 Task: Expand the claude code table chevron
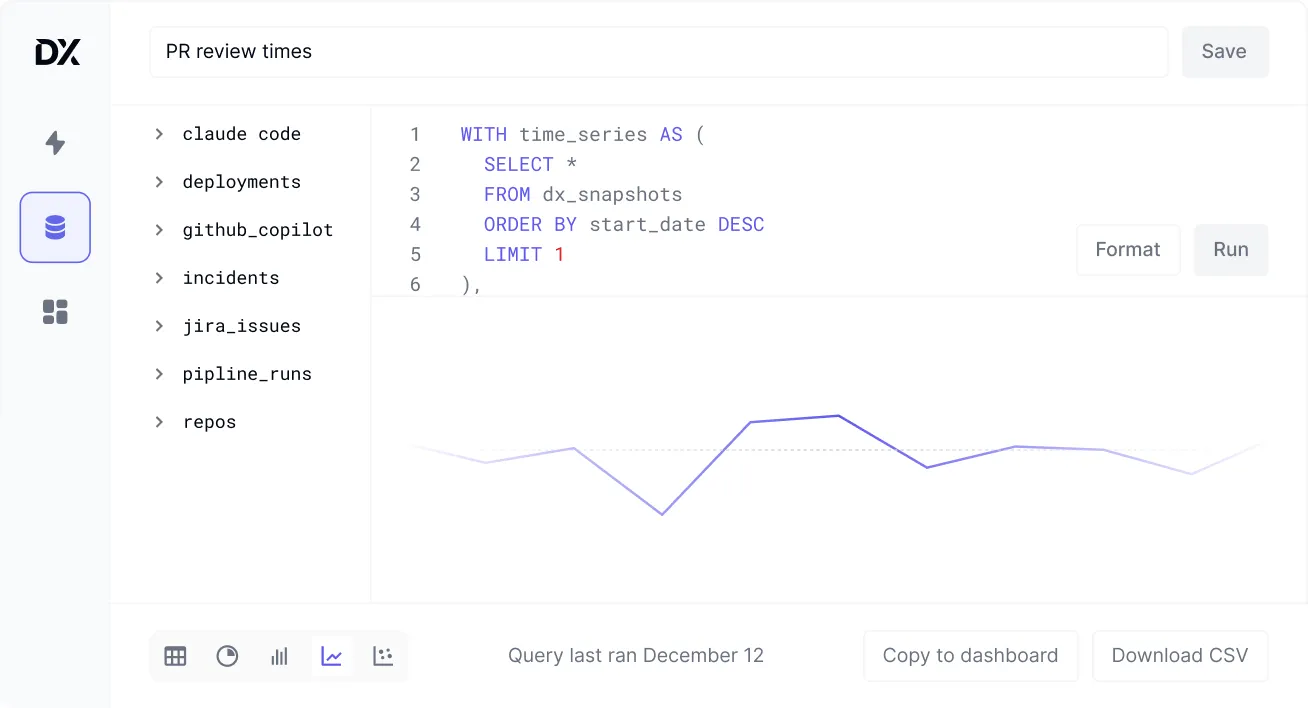pyautogui.click(x=159, y=133)
